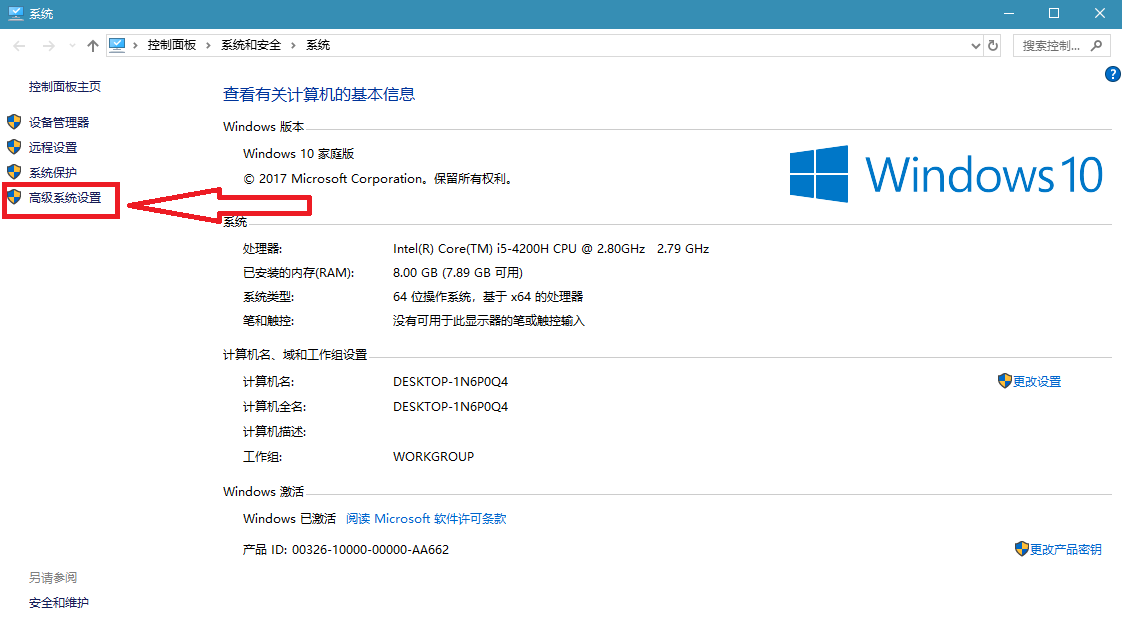Open Help with the question mark icon
The image size is (1122, 630).
coord(1113,74)
